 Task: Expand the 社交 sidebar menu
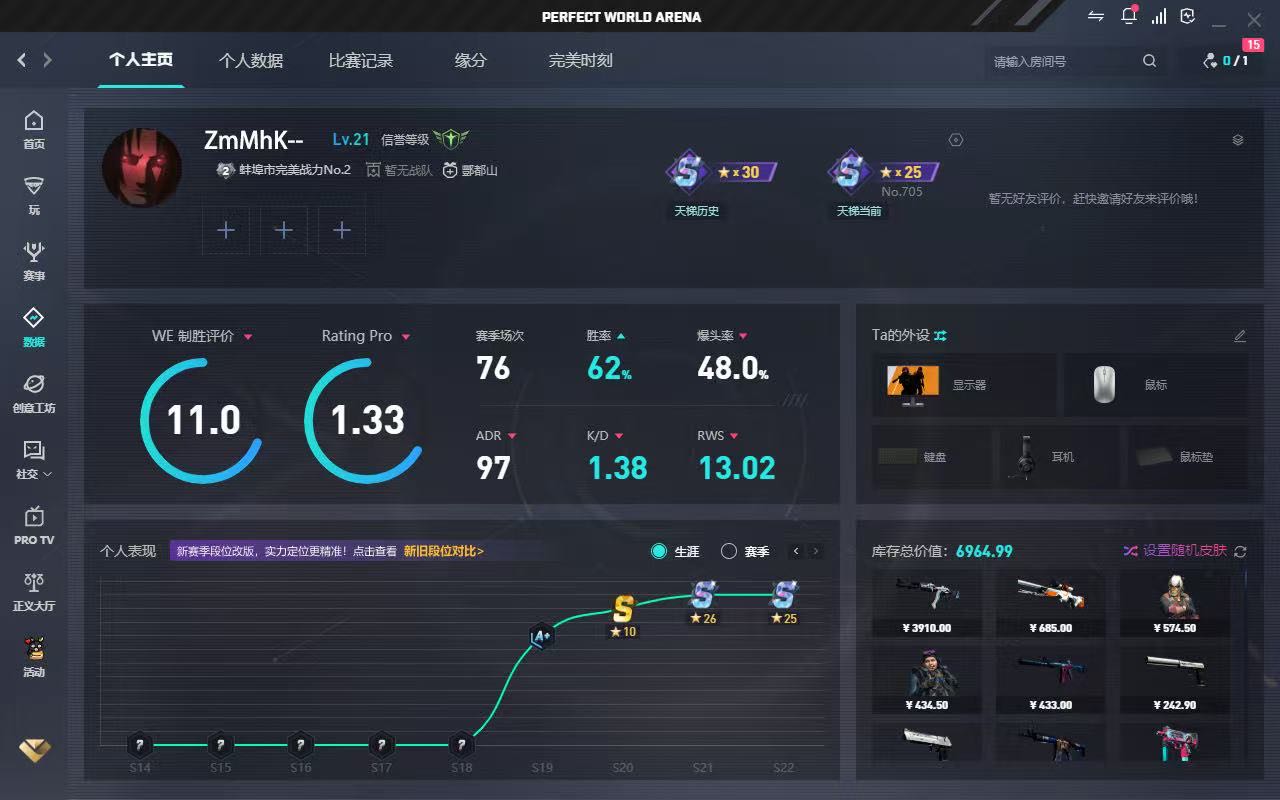34,460
